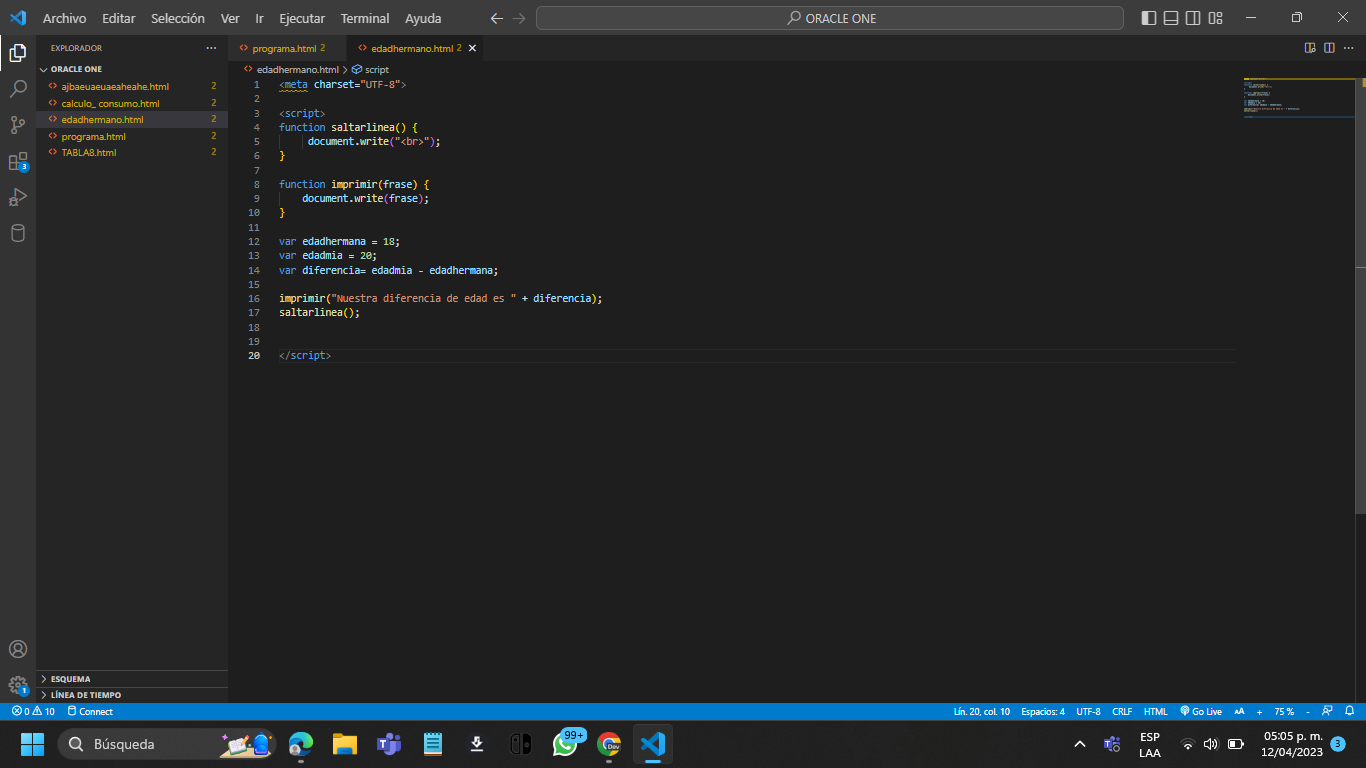
Task: Open the Selección menu
Action: (x=178, y=18)
